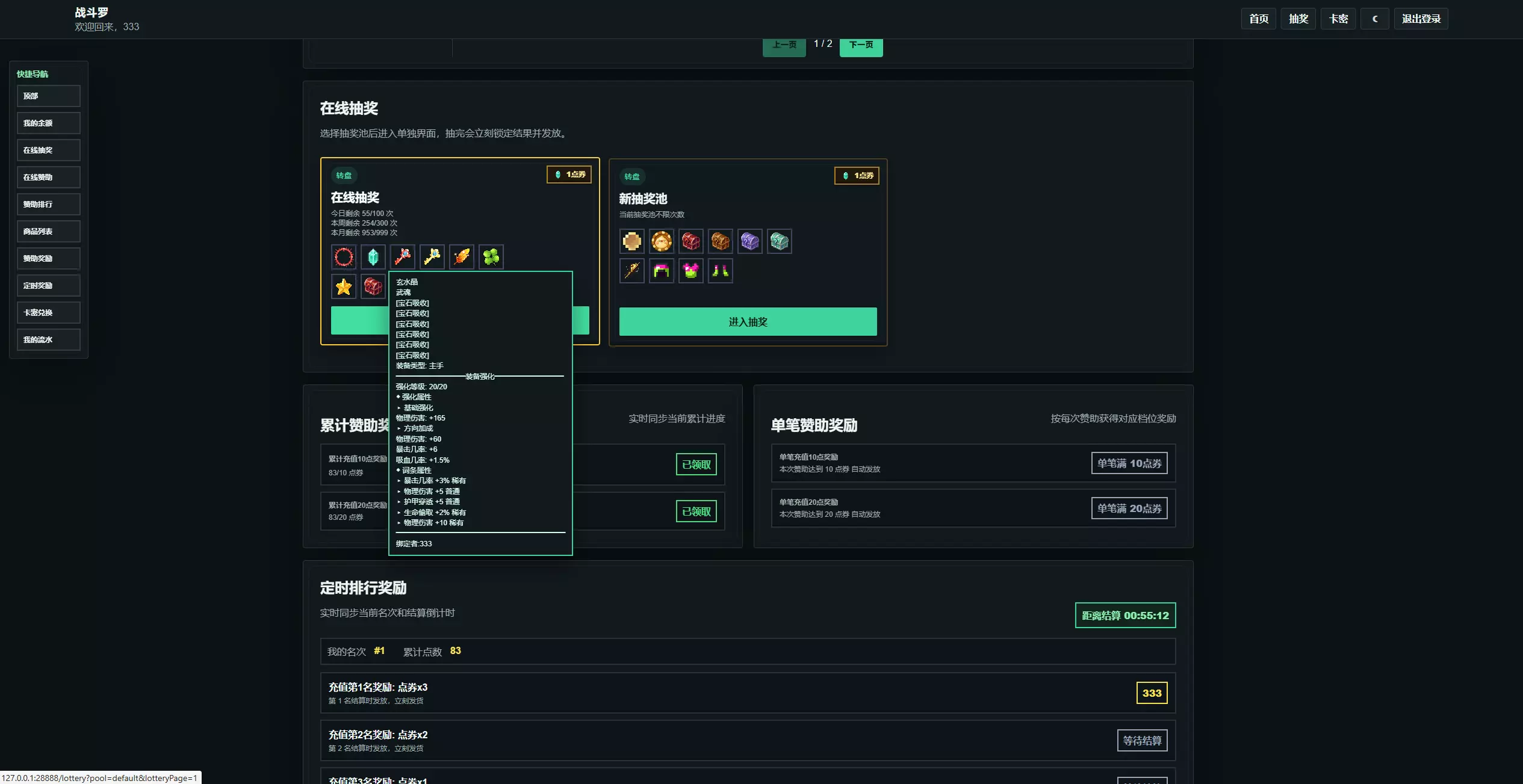This screenshot has width=1523, height=784.
Task: Click 退出登录 to log out
Action: point(1421,19)
